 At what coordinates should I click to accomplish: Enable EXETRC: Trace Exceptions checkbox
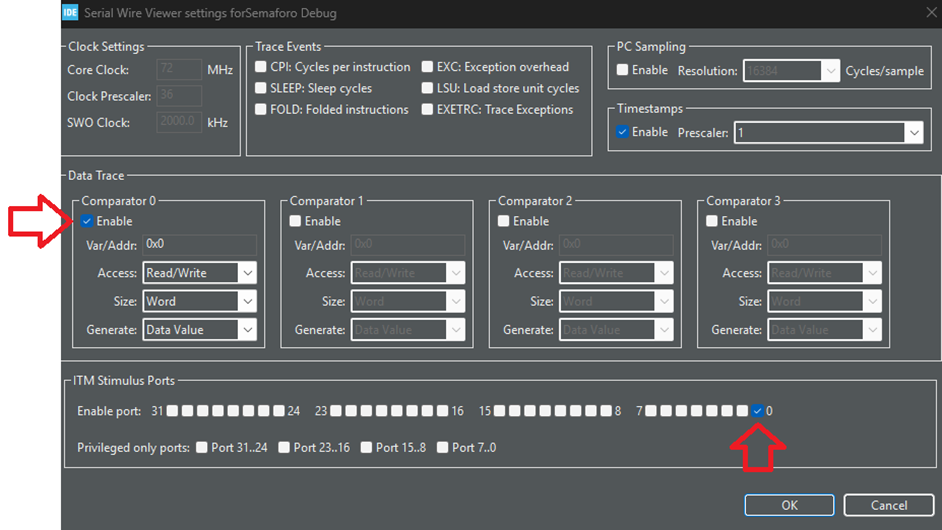pos(427,109)
